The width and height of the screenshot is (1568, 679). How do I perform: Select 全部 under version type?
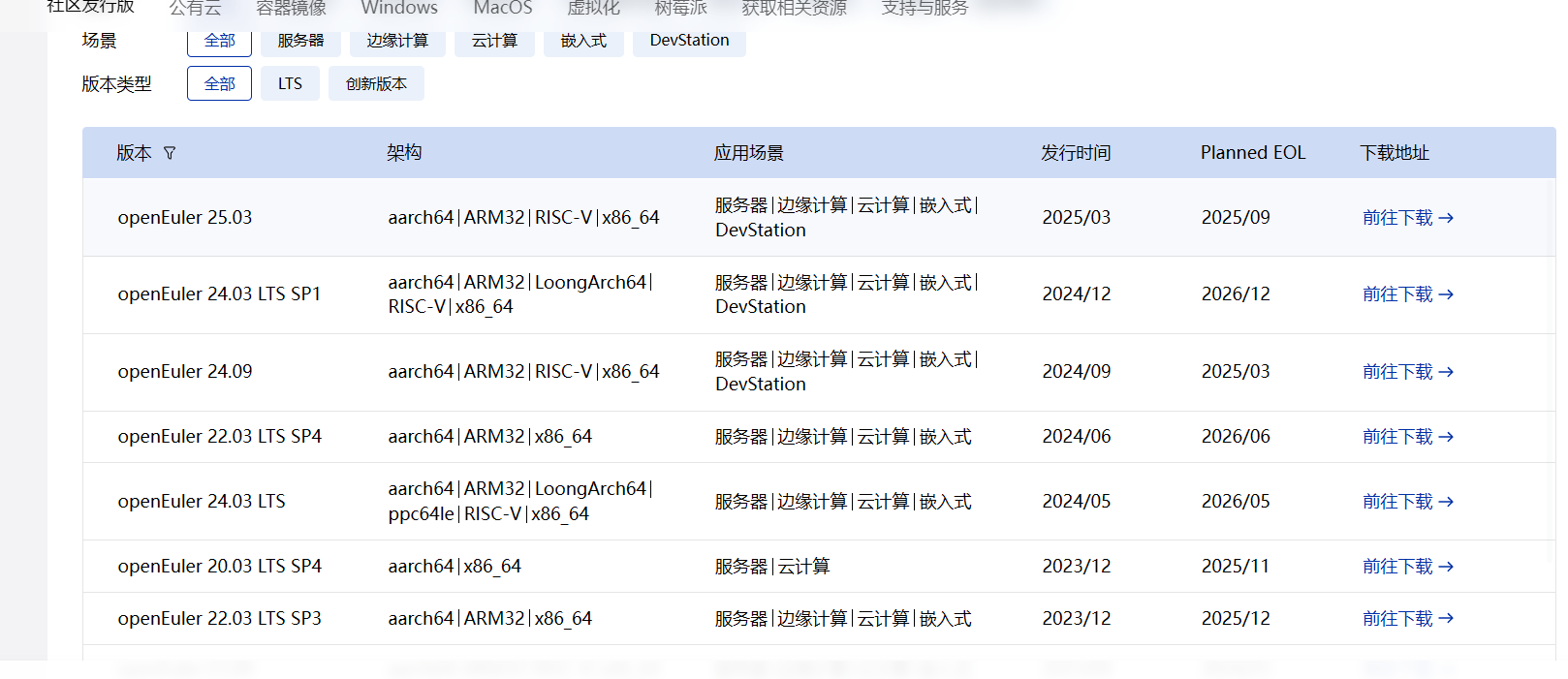(x=219, y=84)
